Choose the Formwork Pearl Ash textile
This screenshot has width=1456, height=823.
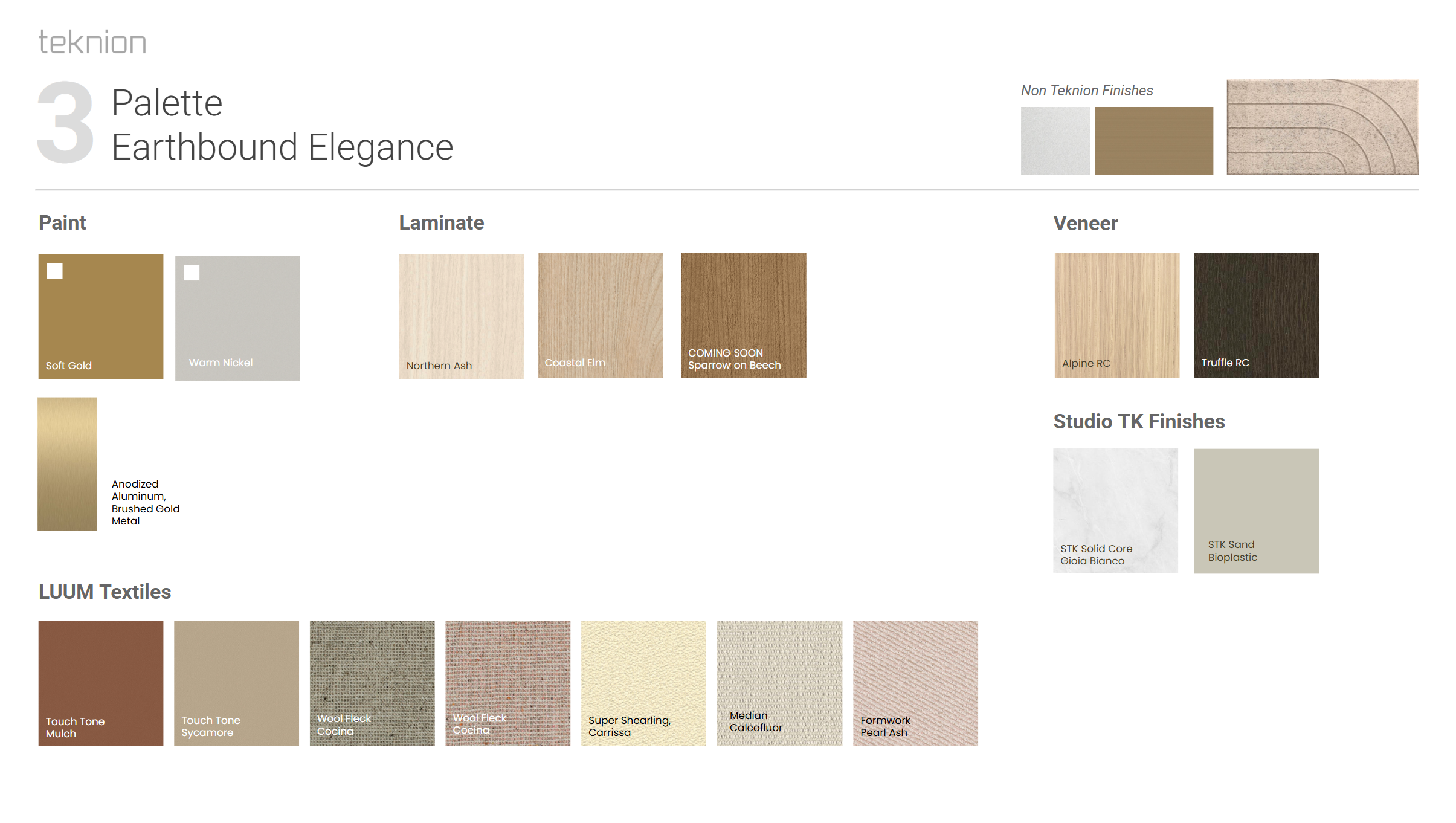(x=916, y=683)
